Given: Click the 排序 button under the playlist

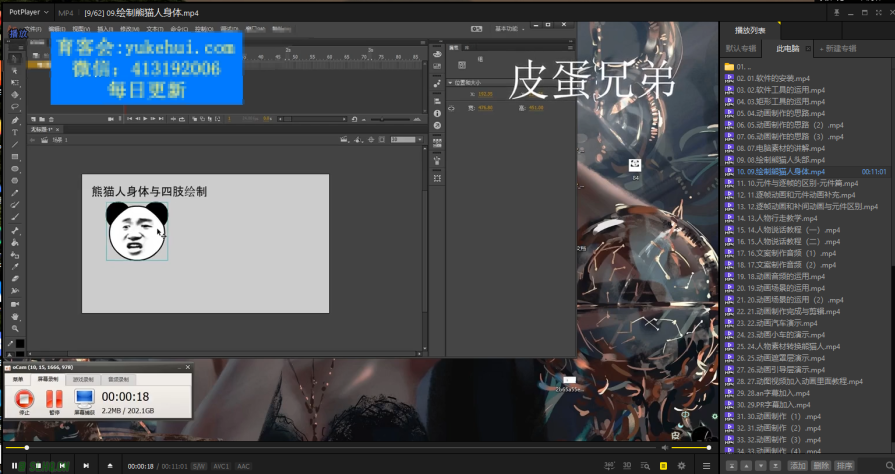Looking at the screenshot, I should point(844,466).
